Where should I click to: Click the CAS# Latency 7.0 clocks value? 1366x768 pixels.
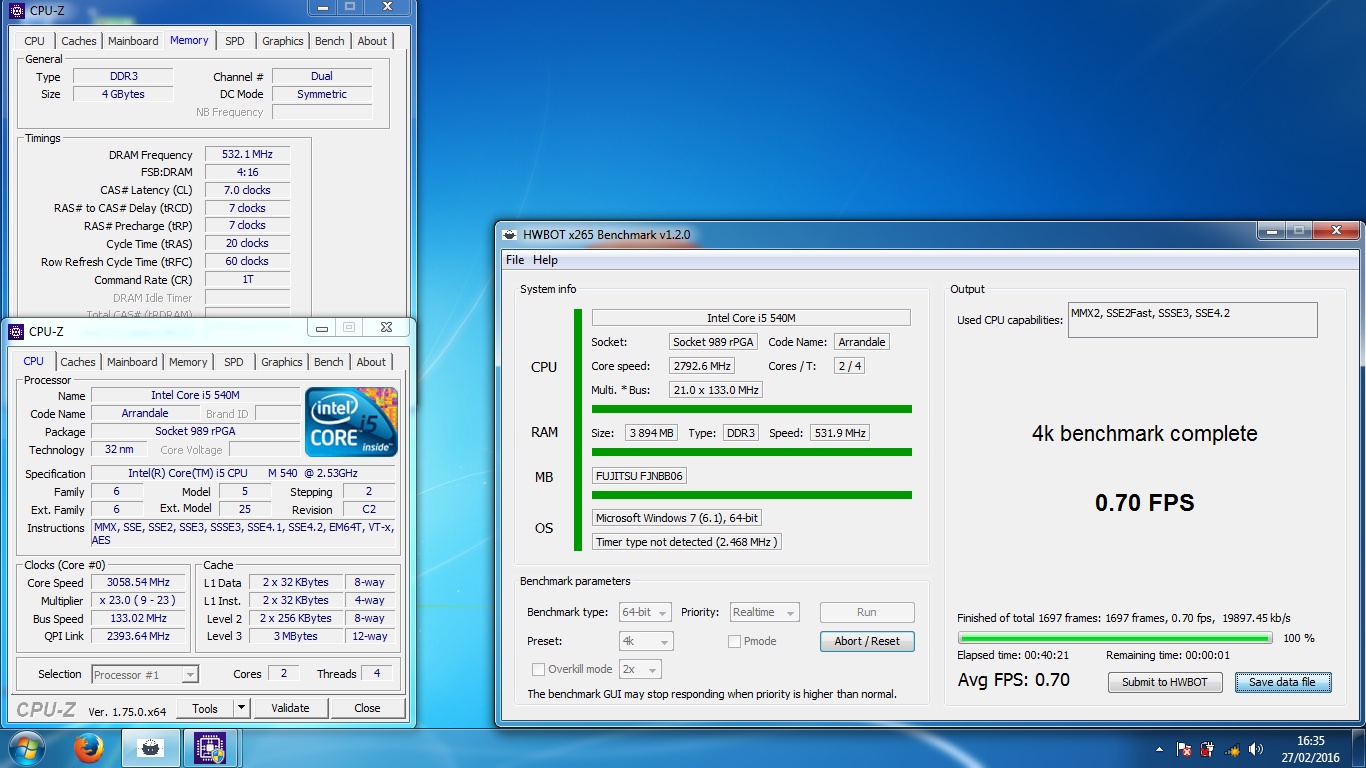(x=248, y=190)
